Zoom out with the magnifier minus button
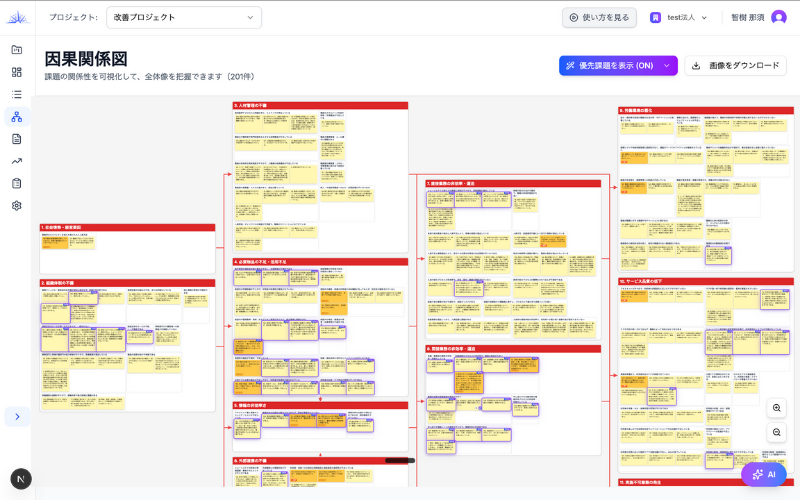The image size is (800, 500). pyautogui.click(x=777, y=433)
